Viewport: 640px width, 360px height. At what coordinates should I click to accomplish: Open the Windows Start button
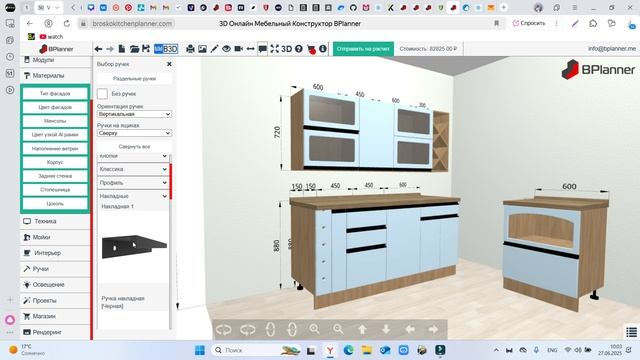coord(200,350)
